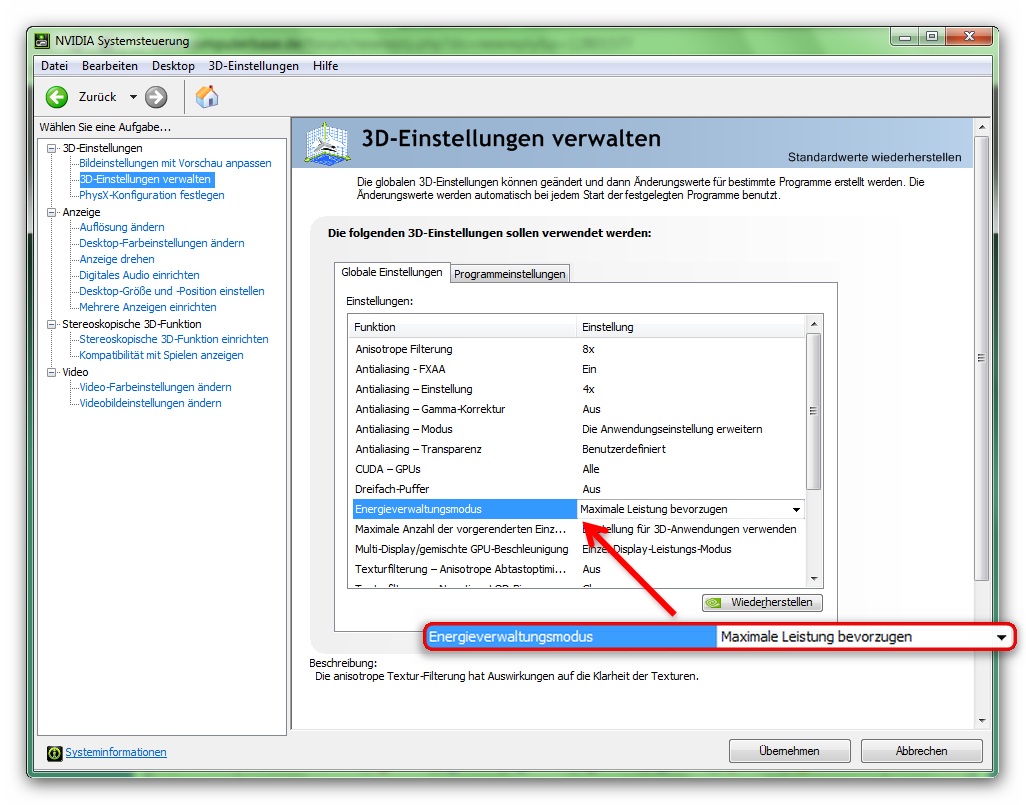Collapse the Stereoskopische 3D-Funktion tree node
The image size is (1026, 805).
pos(52,324)
